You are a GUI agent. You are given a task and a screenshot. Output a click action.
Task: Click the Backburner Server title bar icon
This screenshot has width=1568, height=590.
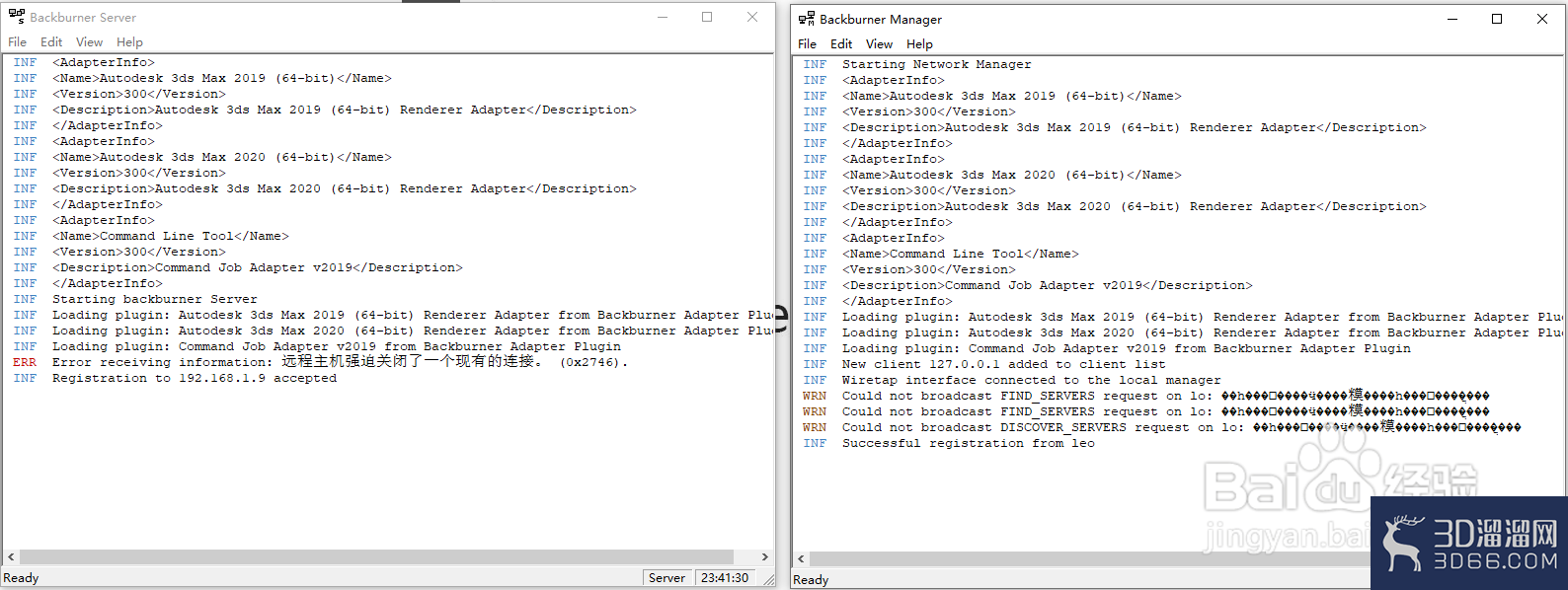pos(17,17)
